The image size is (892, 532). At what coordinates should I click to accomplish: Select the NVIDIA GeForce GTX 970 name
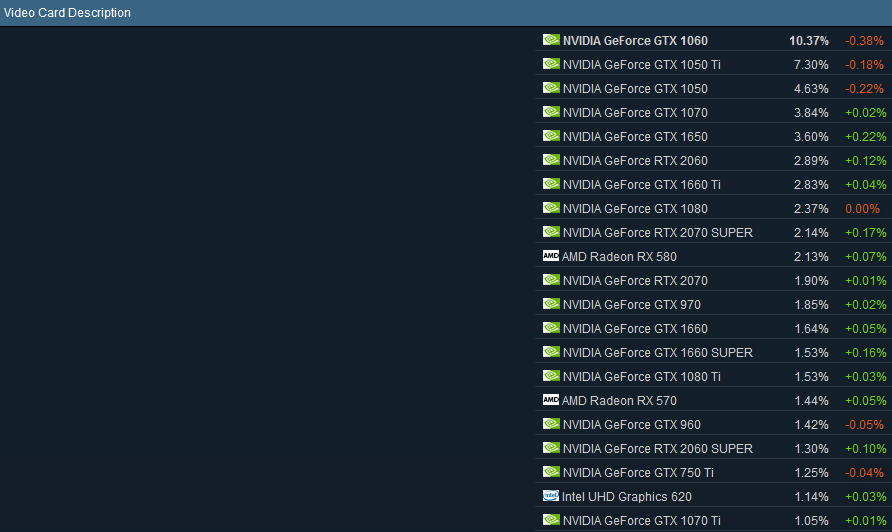631,304
